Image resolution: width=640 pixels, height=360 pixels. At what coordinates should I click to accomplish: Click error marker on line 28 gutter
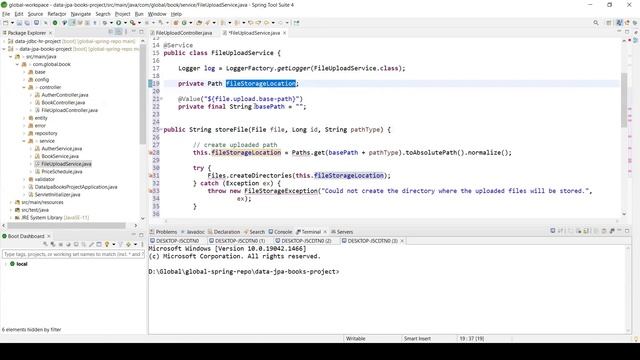[150, 153]
